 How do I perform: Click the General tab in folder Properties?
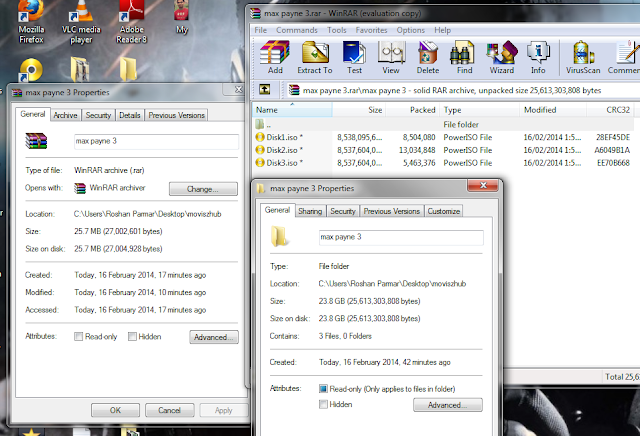277,210
